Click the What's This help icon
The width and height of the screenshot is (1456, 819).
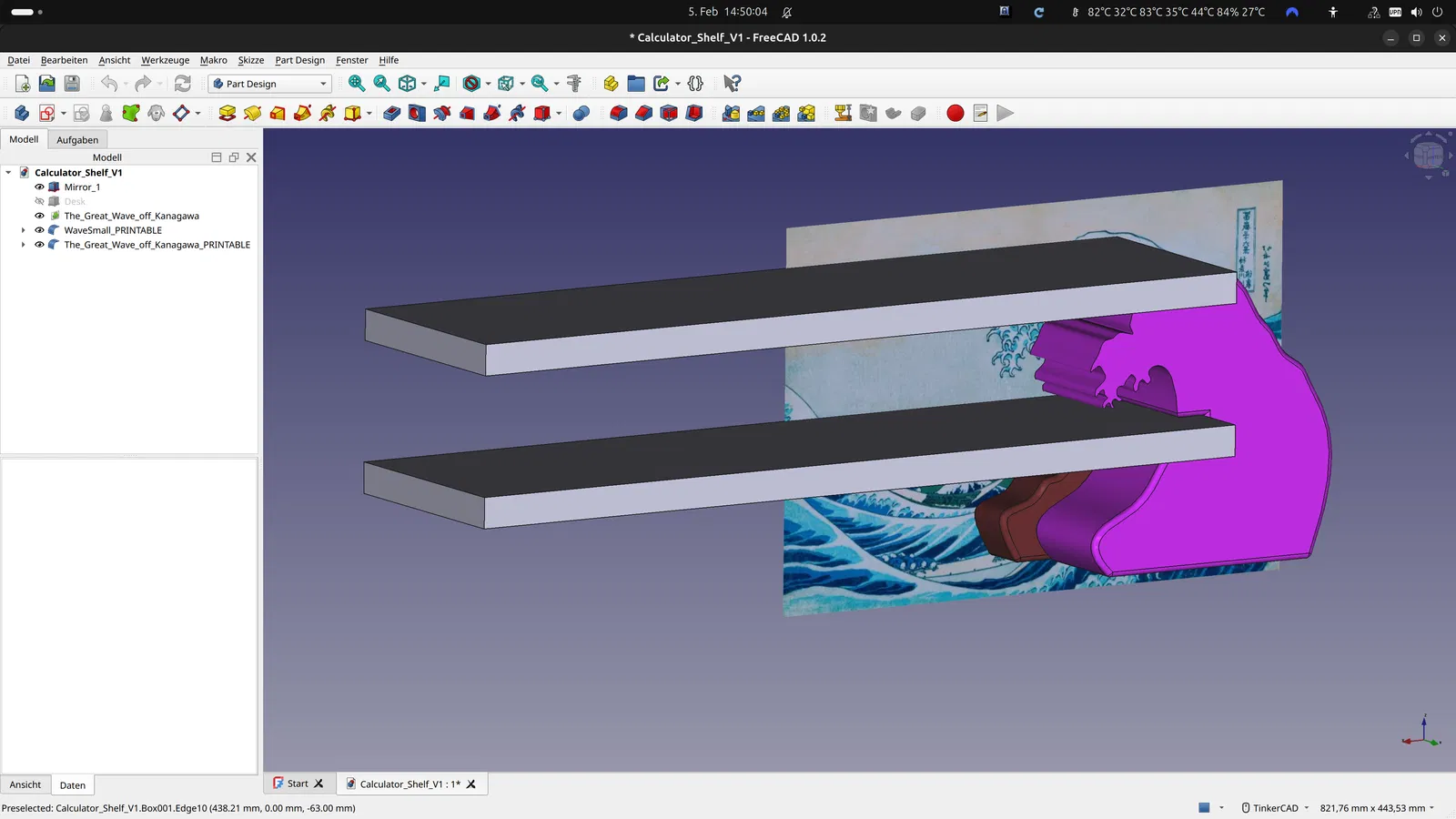732,84
